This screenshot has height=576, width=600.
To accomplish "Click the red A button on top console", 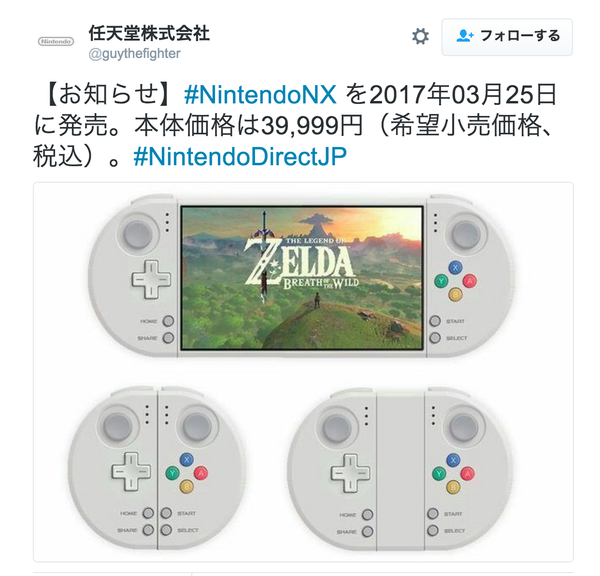I will coord(470,281).
